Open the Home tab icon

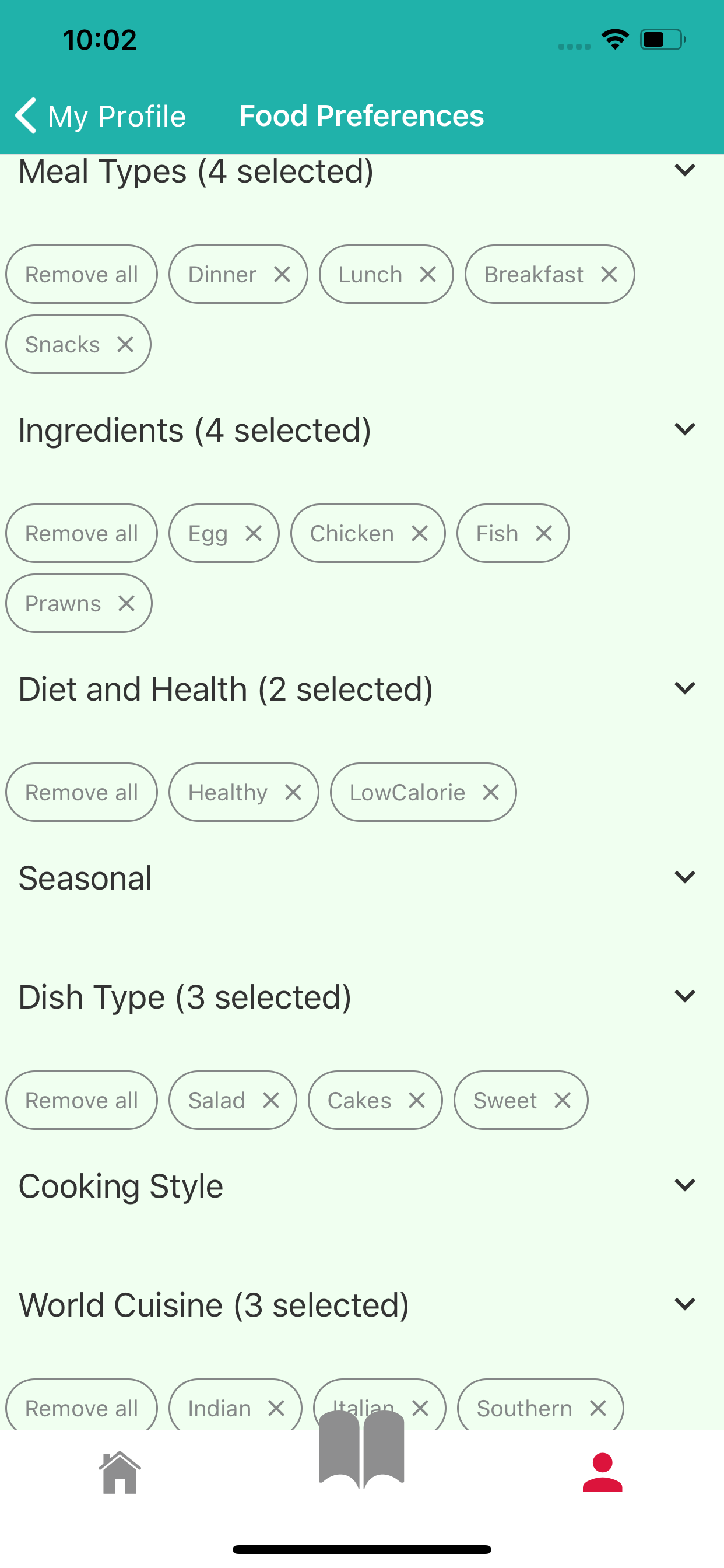coord(120,1472)
